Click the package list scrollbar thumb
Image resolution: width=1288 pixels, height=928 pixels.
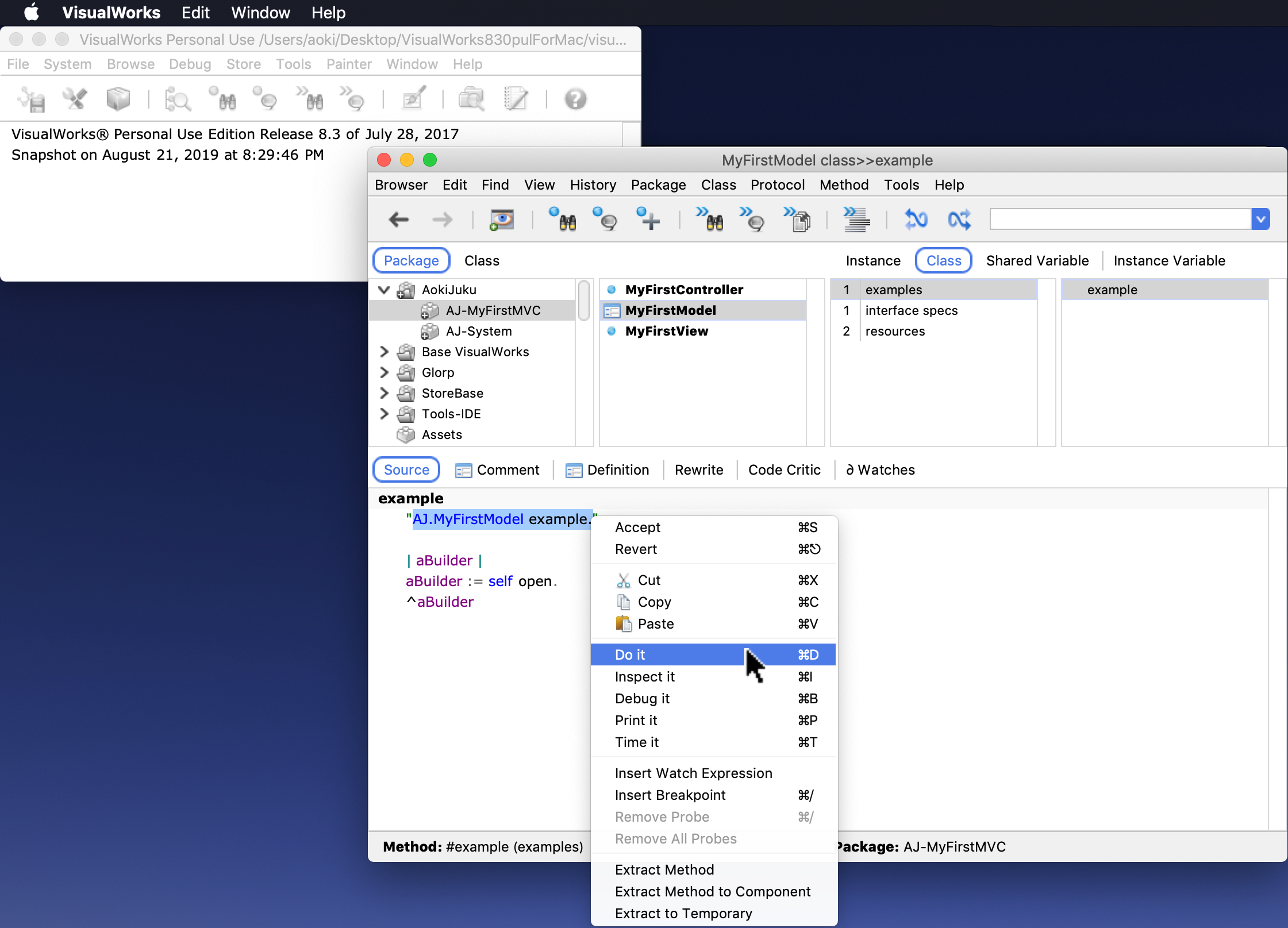(x=584, y=300)
